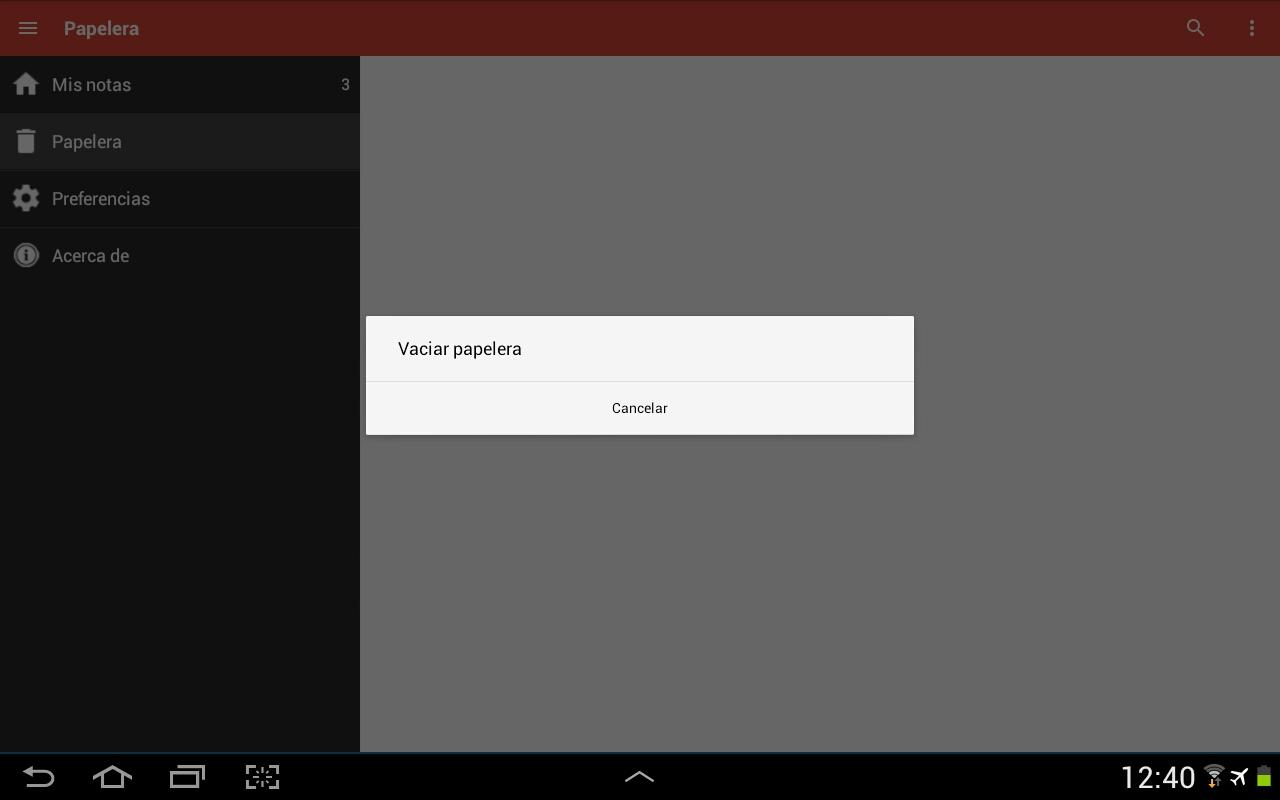
Task: Tap the Android back button
Action: [38, 777]
